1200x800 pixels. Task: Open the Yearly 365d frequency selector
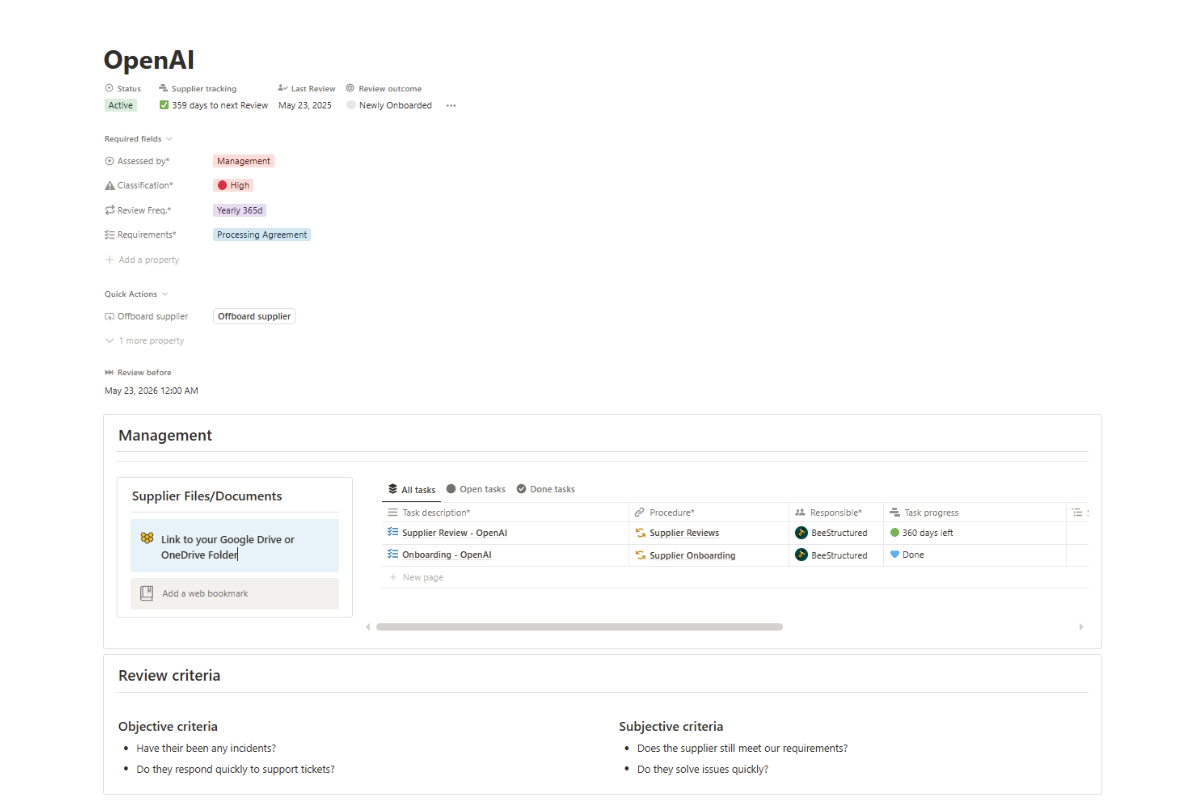click(240, 210)
